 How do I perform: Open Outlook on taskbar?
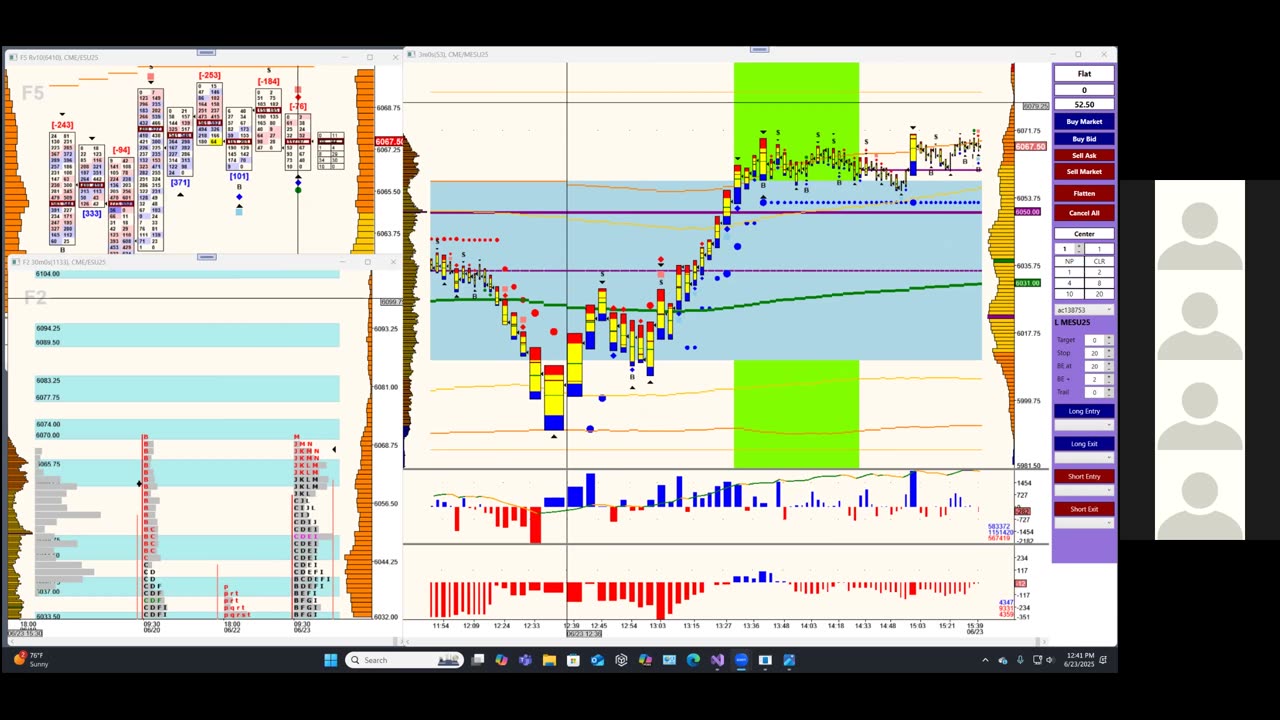[597, 660]
